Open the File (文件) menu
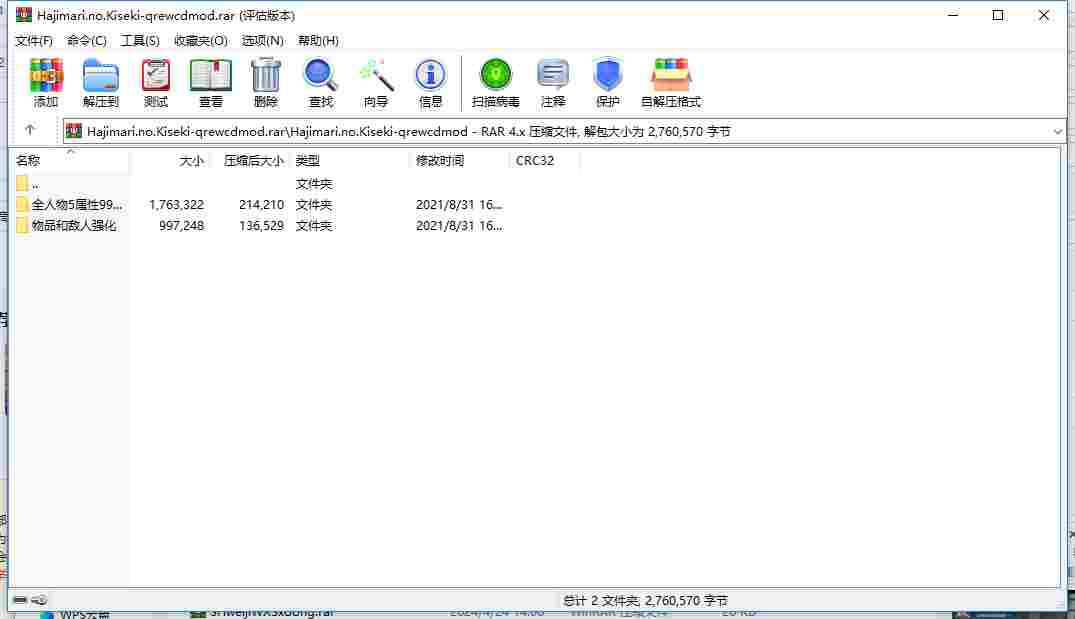 click(34, 40)
